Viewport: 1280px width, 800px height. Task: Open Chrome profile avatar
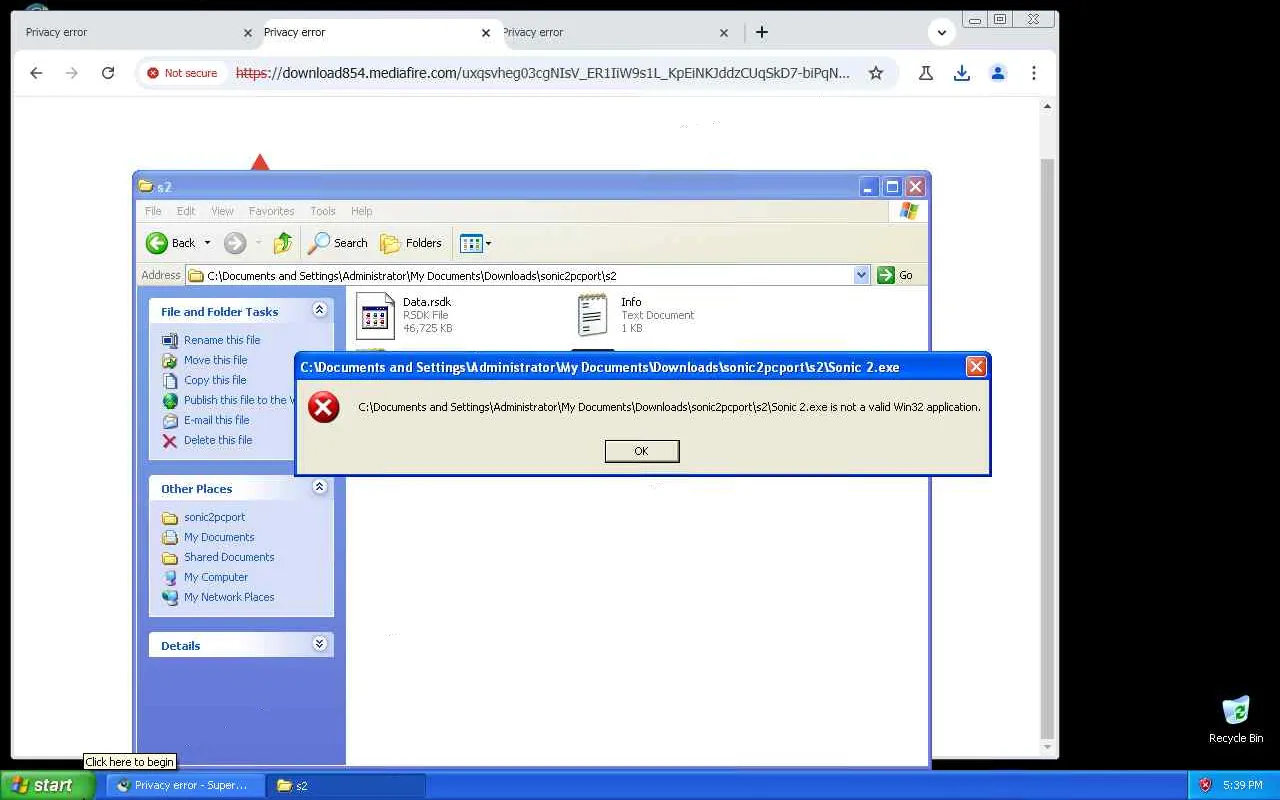coord(998,73)
